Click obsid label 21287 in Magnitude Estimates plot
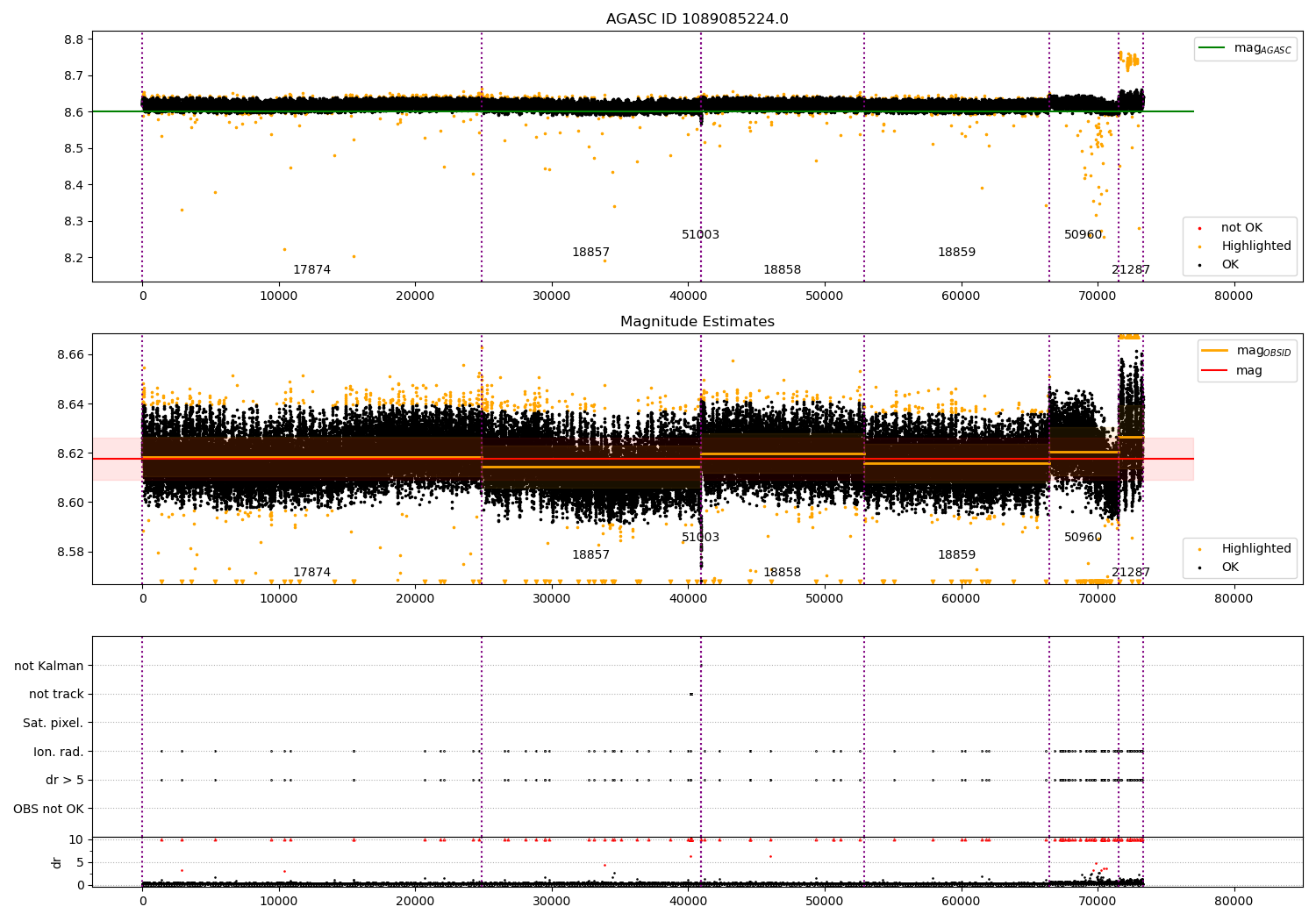 1131,573
